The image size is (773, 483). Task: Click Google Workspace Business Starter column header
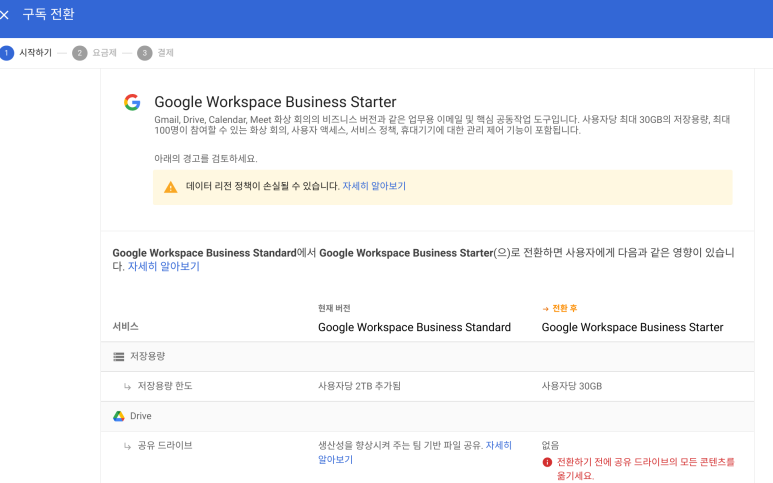[x=632, y=327]
